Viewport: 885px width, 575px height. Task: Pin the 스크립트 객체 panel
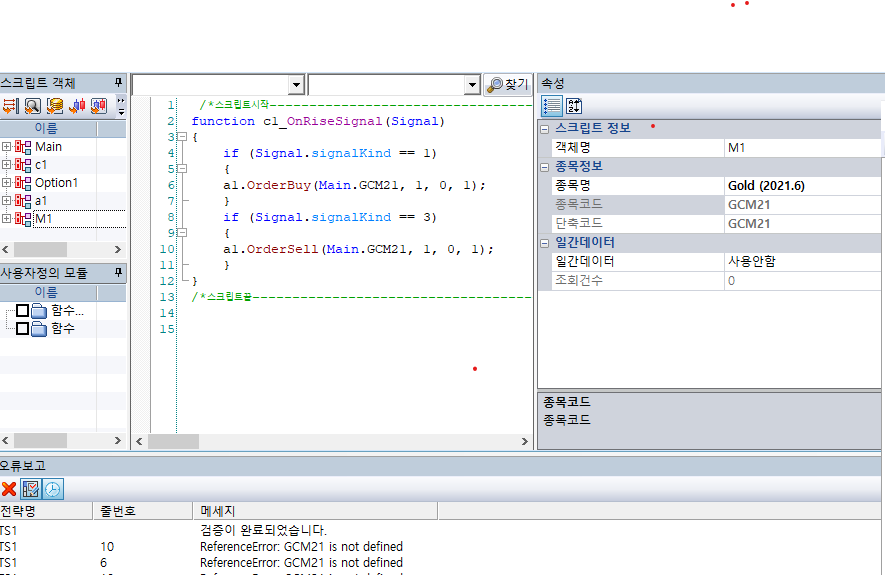point(118,83)
